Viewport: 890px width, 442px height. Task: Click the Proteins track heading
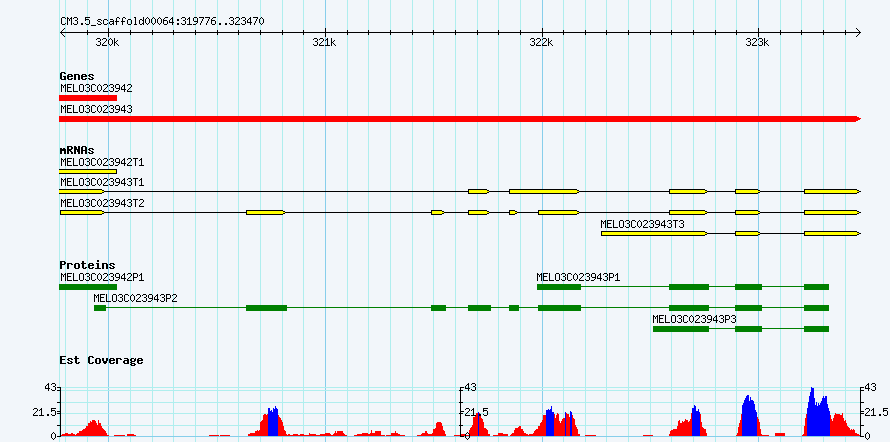pyautogui.click(x=87, y=265)
